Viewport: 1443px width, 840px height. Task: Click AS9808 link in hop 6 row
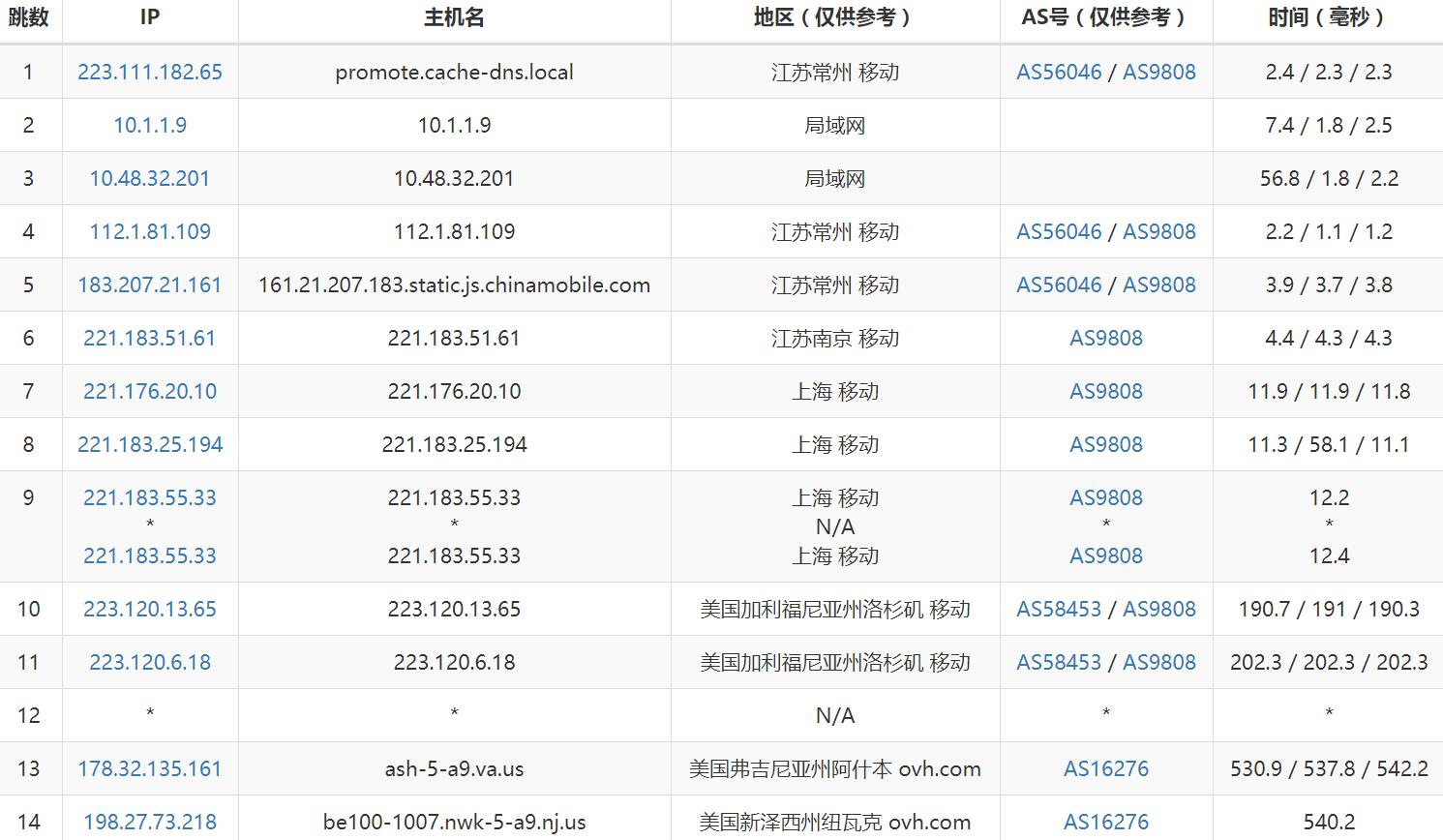[x=1106, y=338]
